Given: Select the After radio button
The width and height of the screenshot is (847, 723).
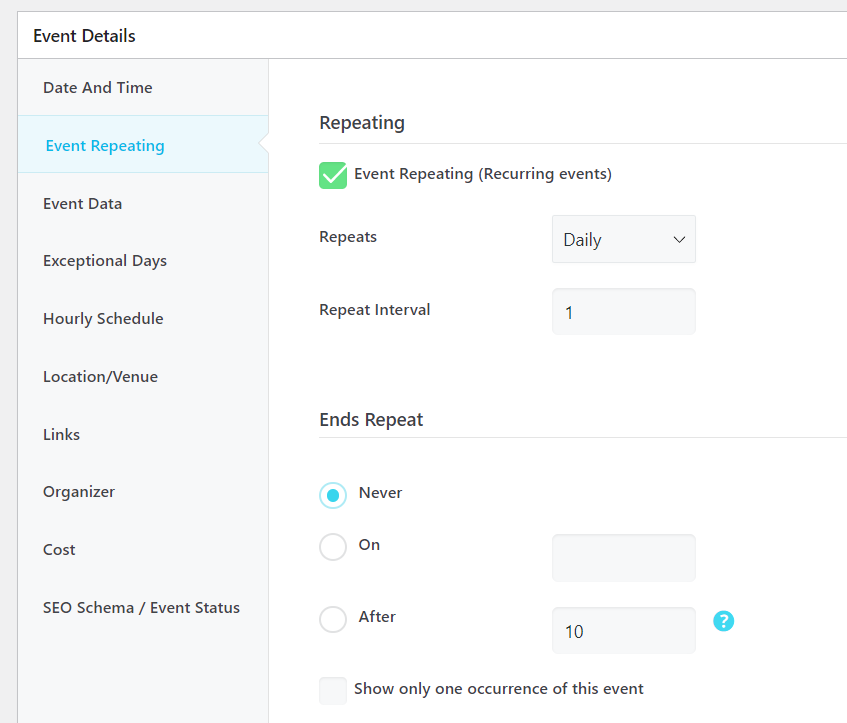Looking at the screenshot, I should [333, 619].
